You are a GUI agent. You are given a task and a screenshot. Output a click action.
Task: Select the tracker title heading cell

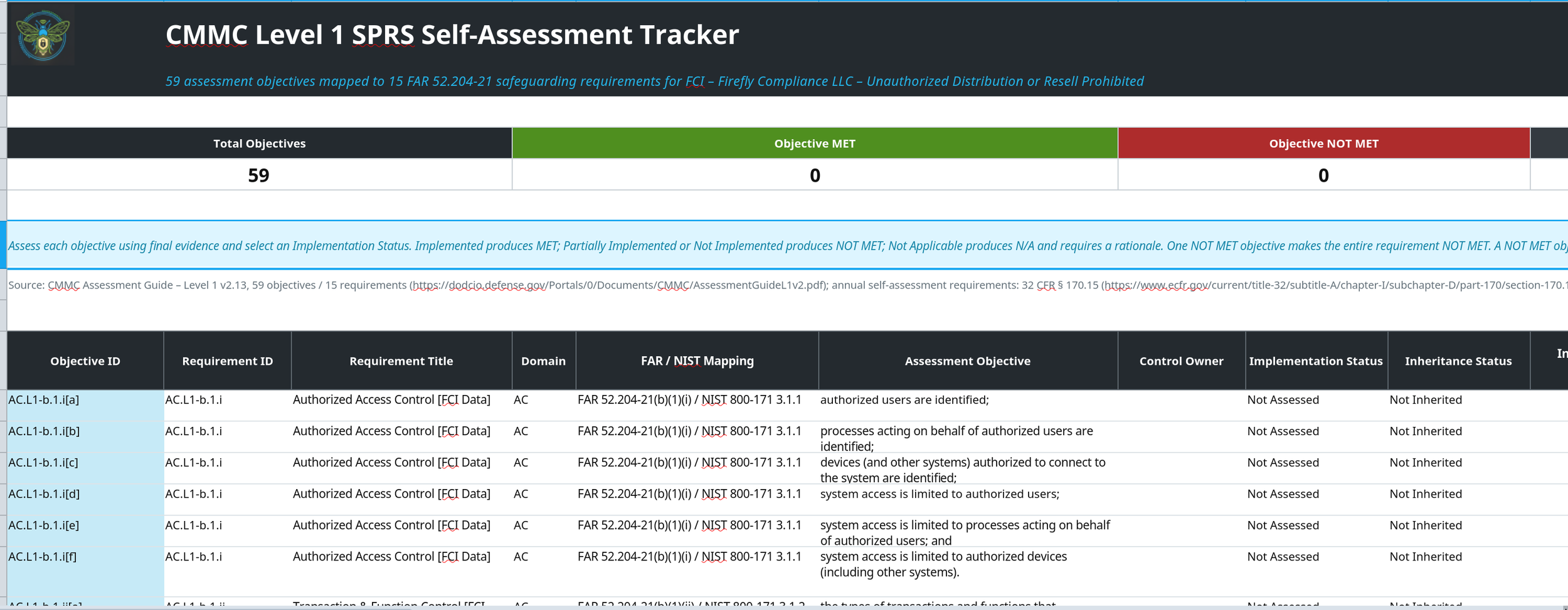[452, 34]
